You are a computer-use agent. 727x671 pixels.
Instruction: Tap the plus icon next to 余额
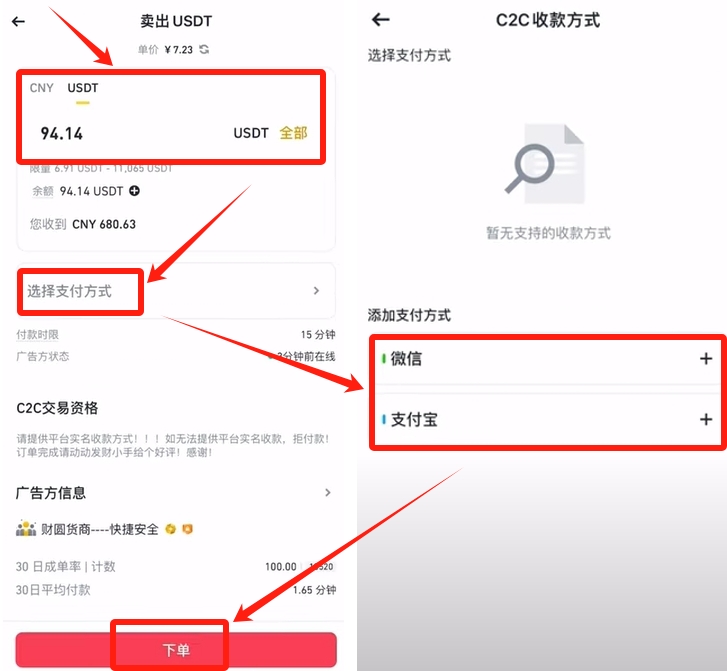[134, 191]
